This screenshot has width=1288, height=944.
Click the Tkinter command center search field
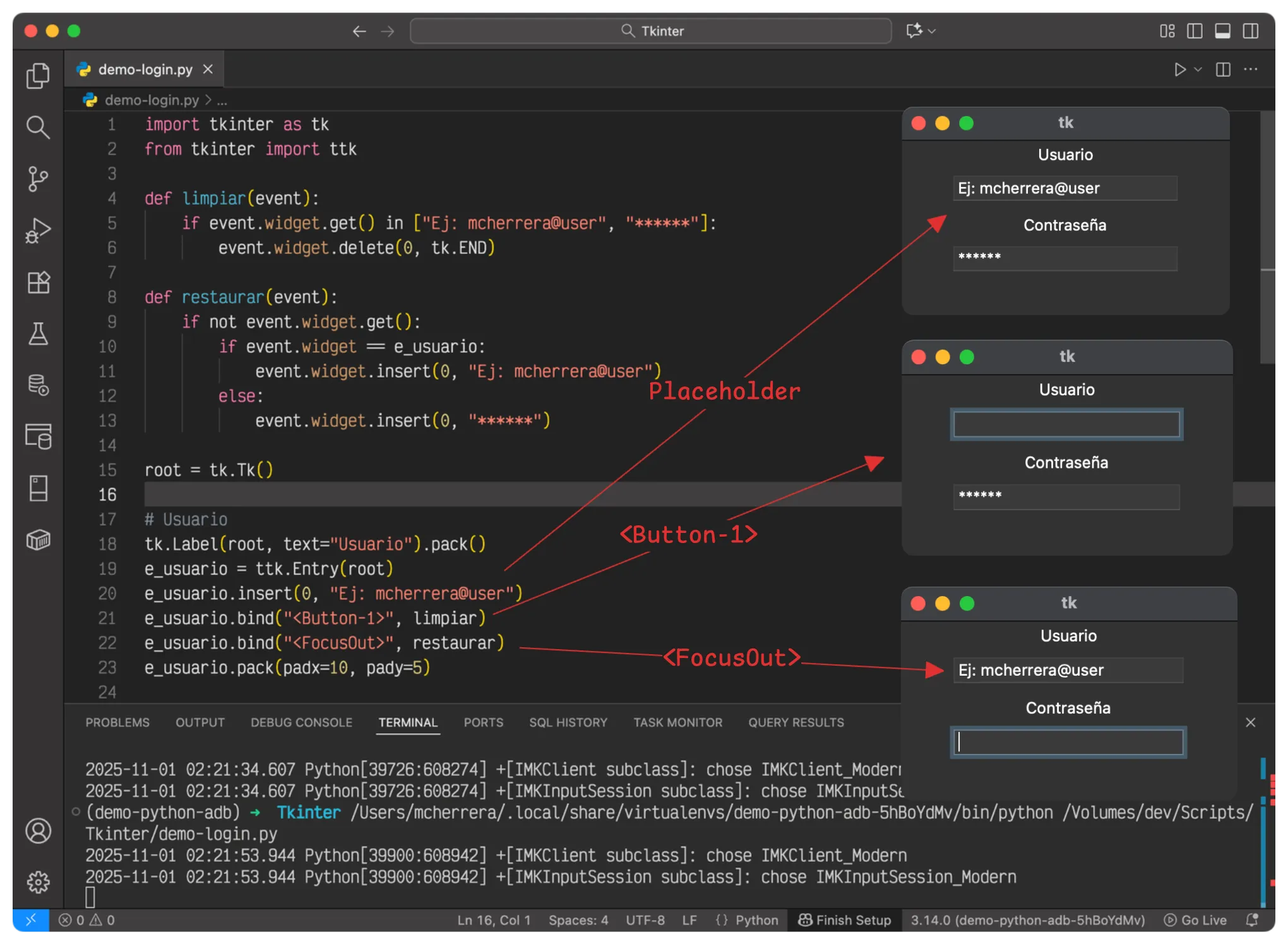650,31
